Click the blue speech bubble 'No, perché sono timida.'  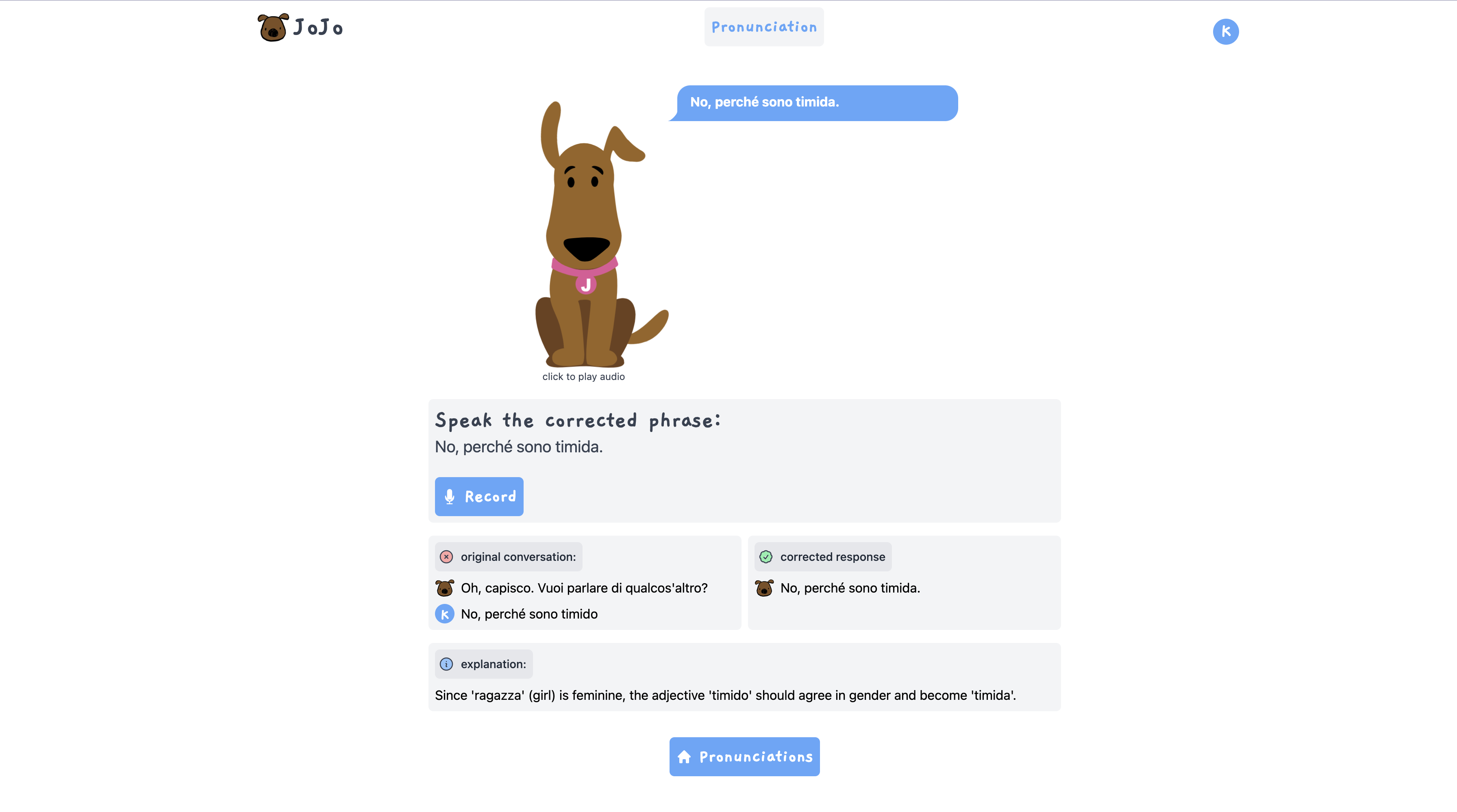pos(814,103)
